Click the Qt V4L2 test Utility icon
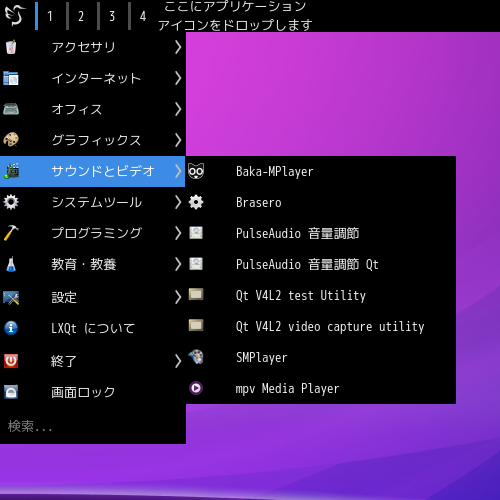 pyautogui.click(x=196, y=294)
